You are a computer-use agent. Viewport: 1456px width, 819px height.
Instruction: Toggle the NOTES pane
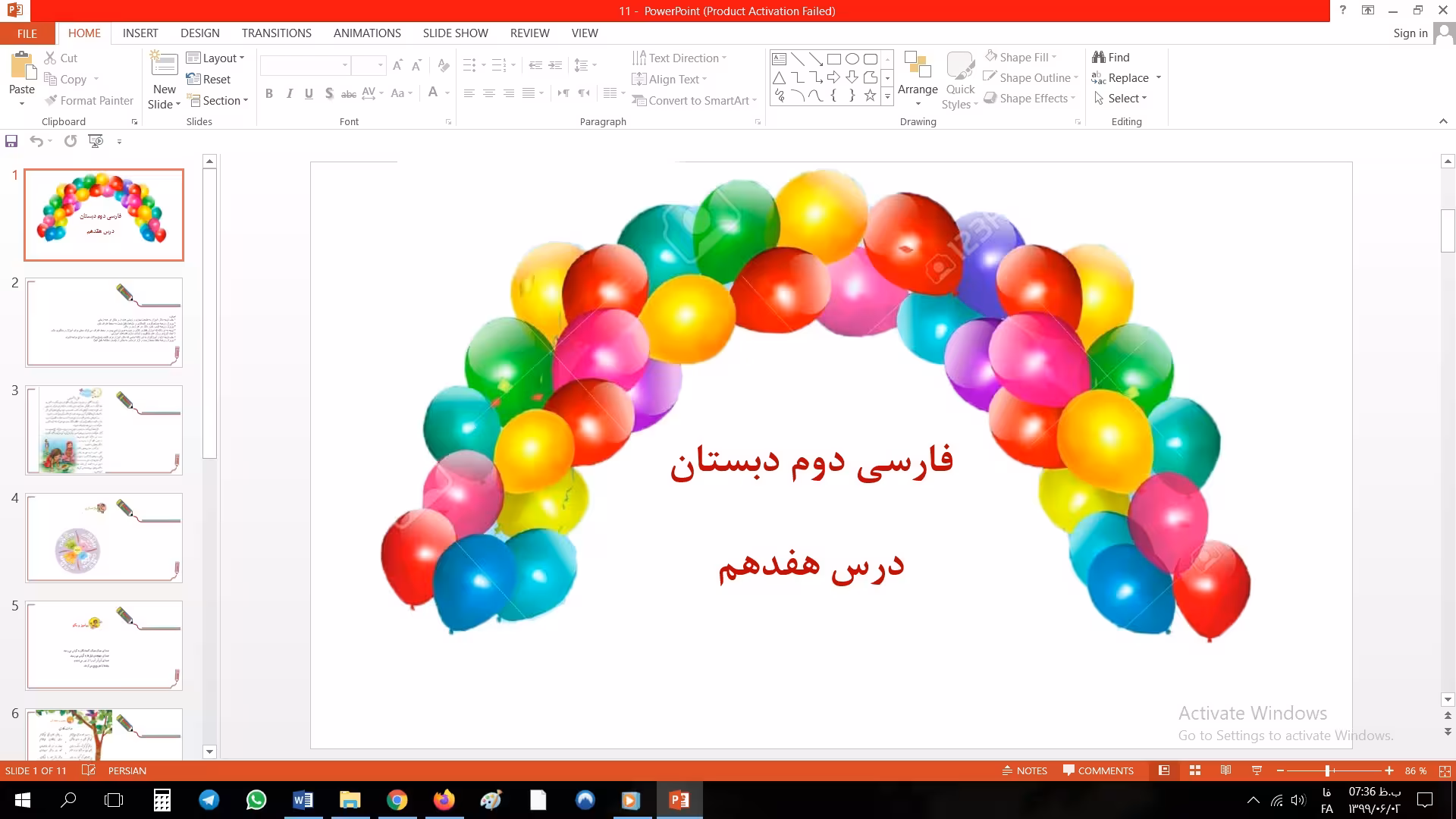point(1025,770)
